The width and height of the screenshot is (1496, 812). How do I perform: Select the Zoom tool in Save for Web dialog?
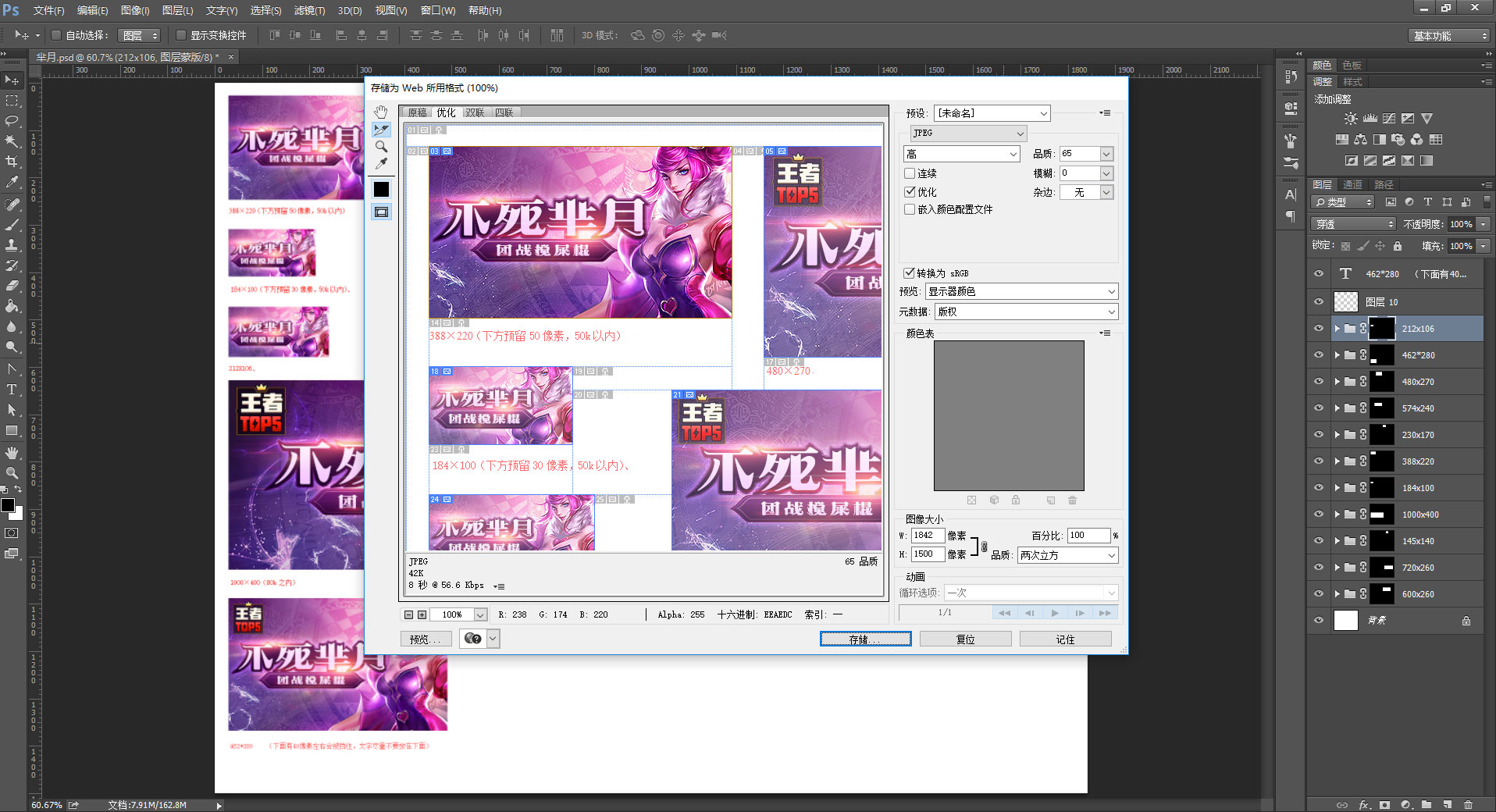(x=381, y=147)
